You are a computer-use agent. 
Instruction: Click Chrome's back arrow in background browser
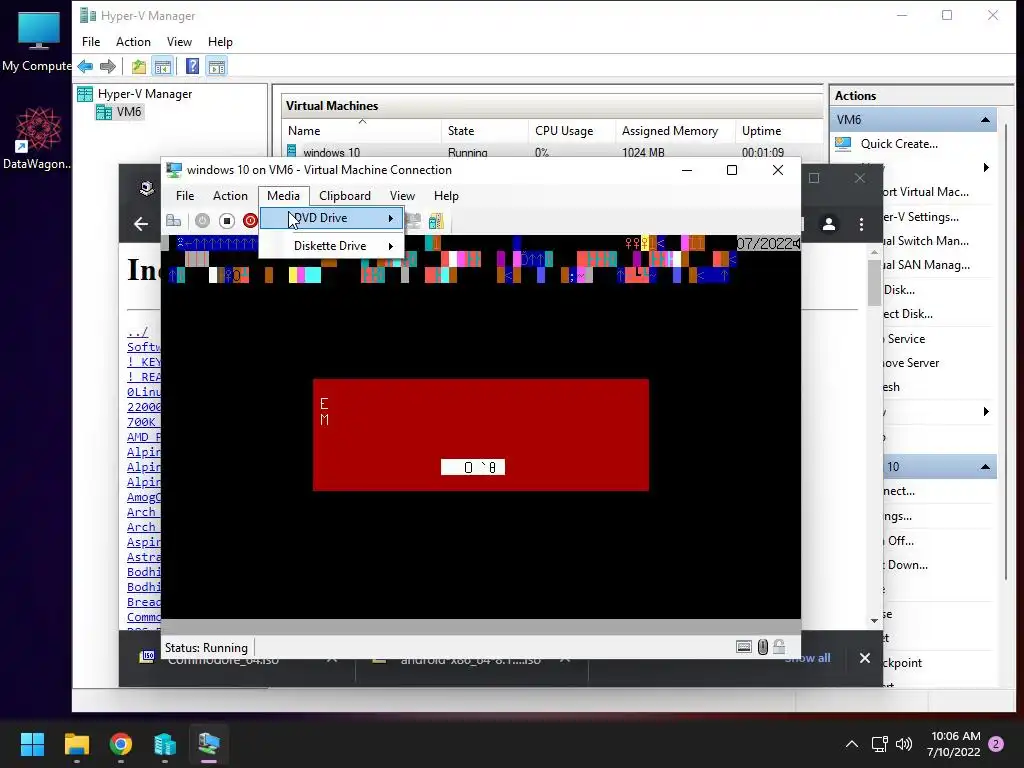pyautogui.click(x=141, y=224)
